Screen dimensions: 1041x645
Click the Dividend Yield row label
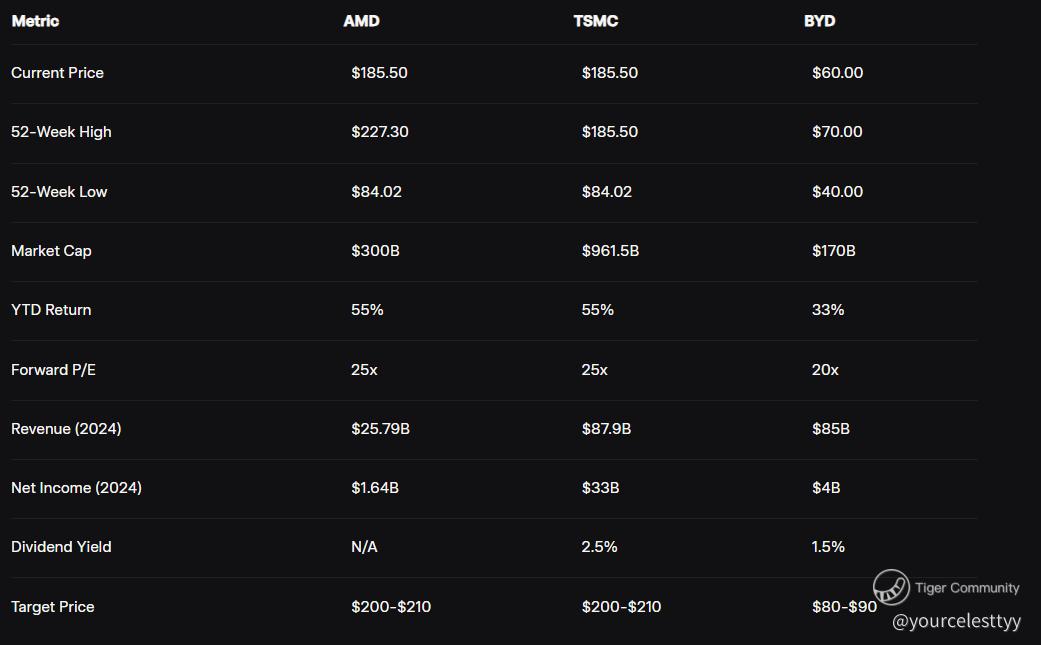click(61, 547)
